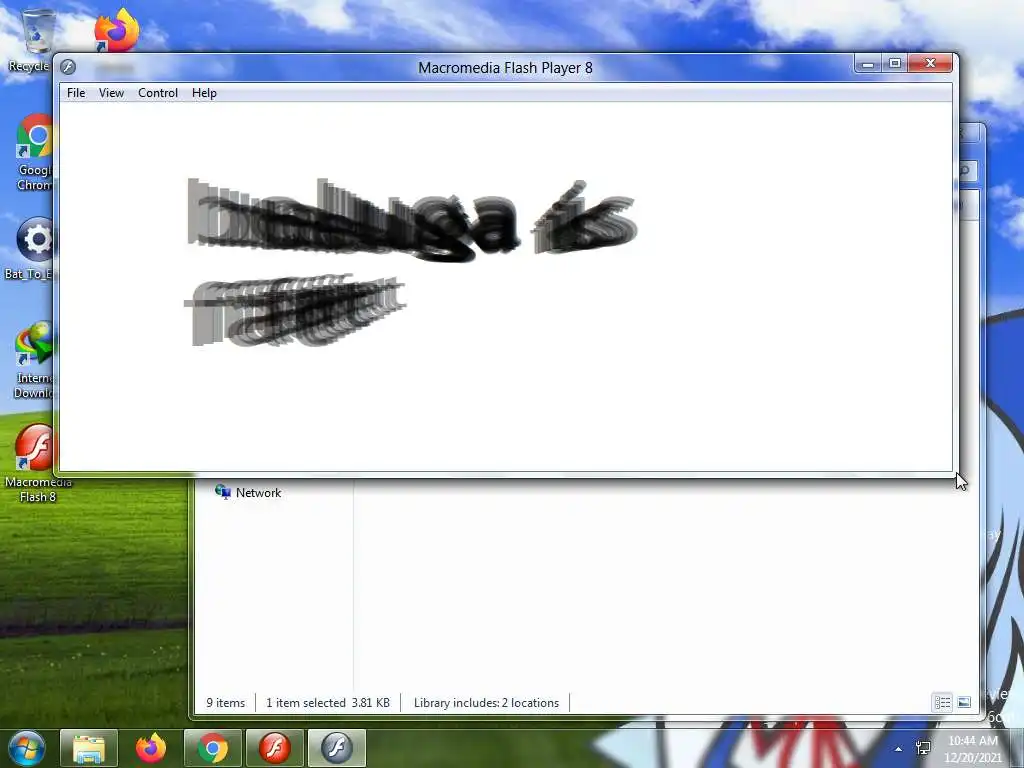Image resolution: width=1024 pixels, height=768 pixels.
Task: Click the Network computer icon in Explorer
Action: click(x=223, y=492)
